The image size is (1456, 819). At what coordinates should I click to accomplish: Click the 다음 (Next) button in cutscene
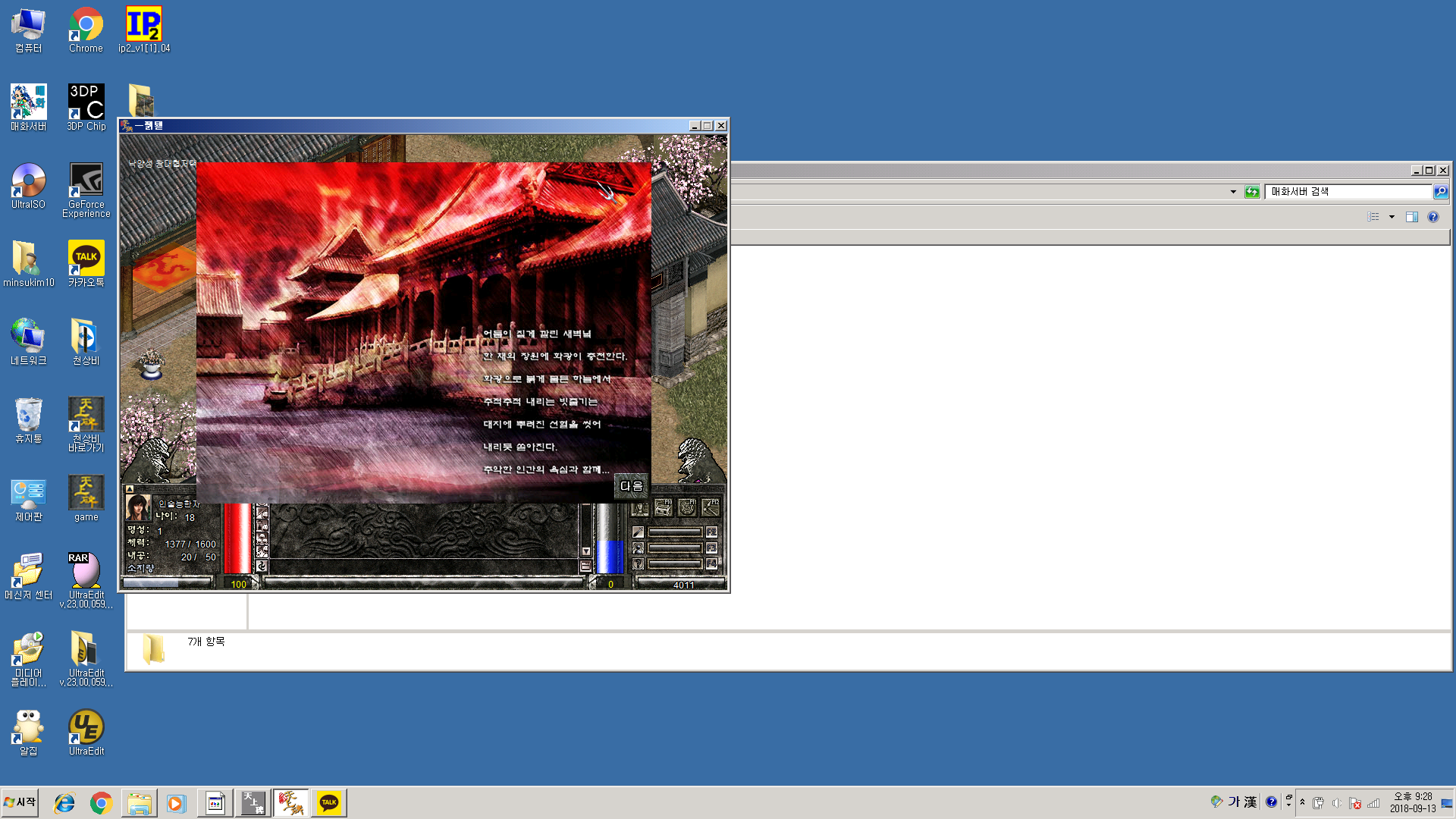click(631, 486)
